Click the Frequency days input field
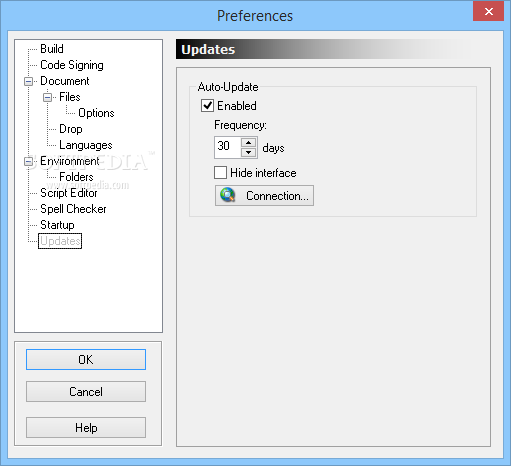The image size is (511, 466). (227, 147)
